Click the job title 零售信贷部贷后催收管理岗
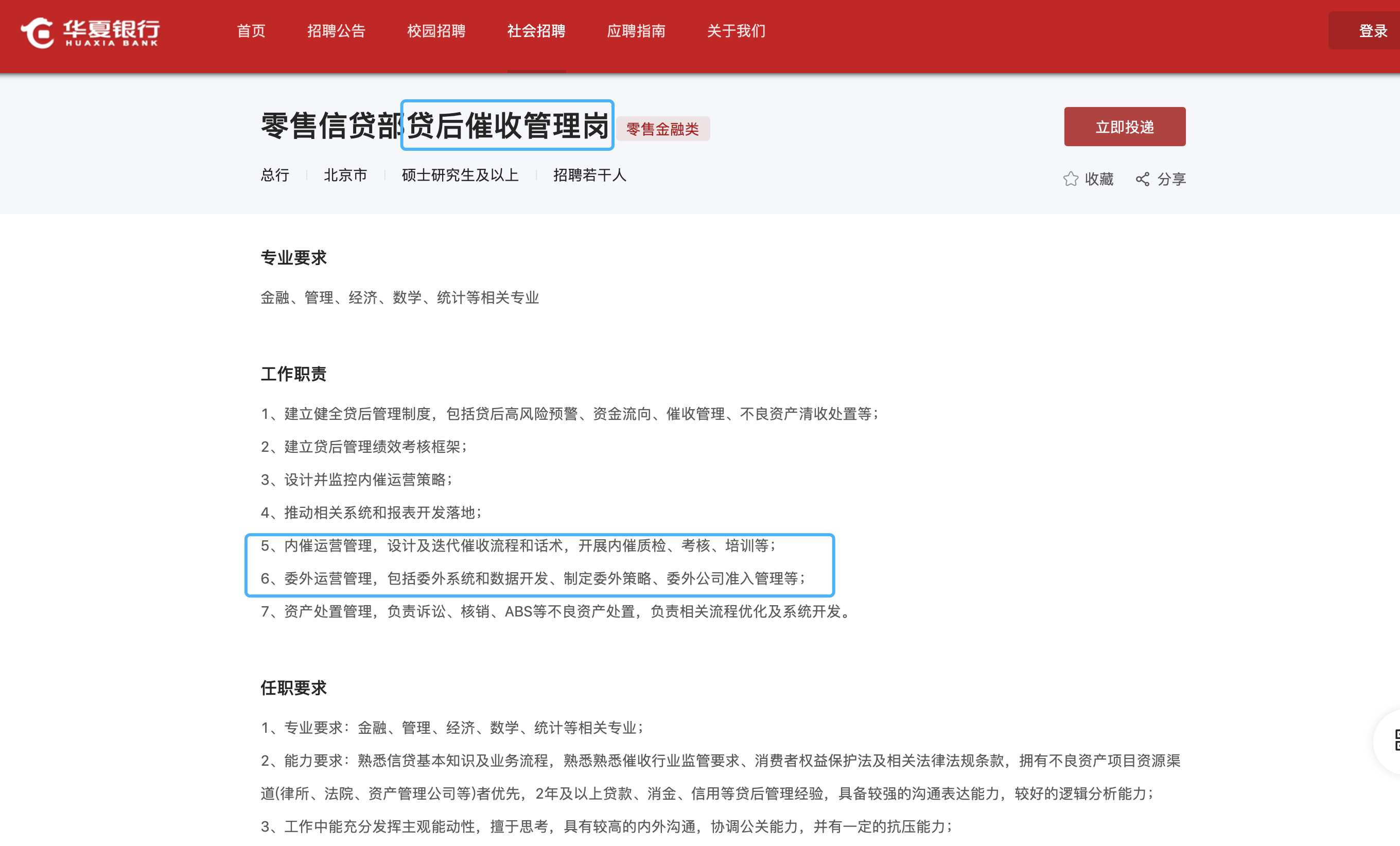The height and width of the screenshot is (846, 1400). (x=436, y=127)
